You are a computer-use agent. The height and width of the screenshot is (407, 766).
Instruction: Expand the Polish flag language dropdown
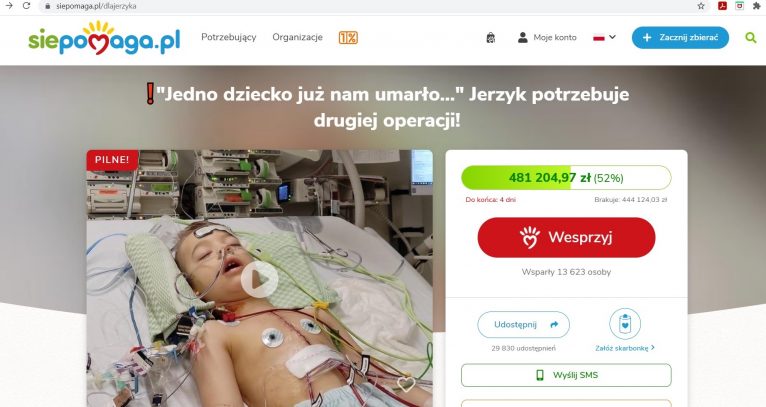click(604, 38)
